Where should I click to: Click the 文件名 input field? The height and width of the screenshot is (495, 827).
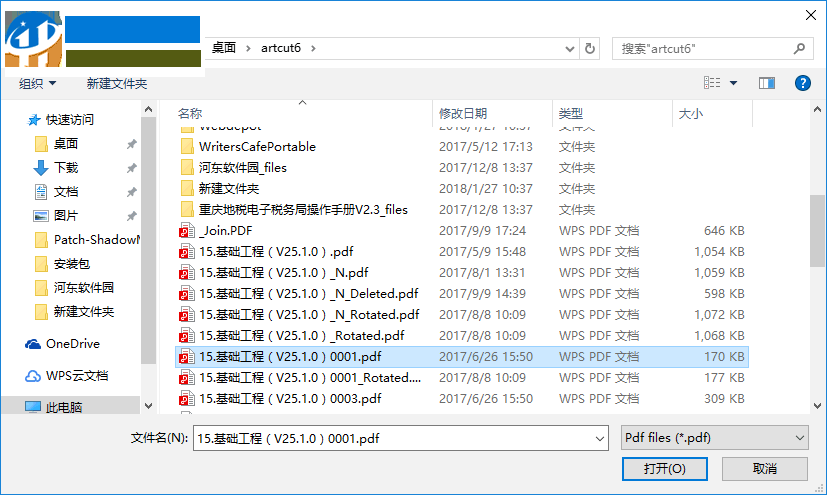(x=401, y=438)
